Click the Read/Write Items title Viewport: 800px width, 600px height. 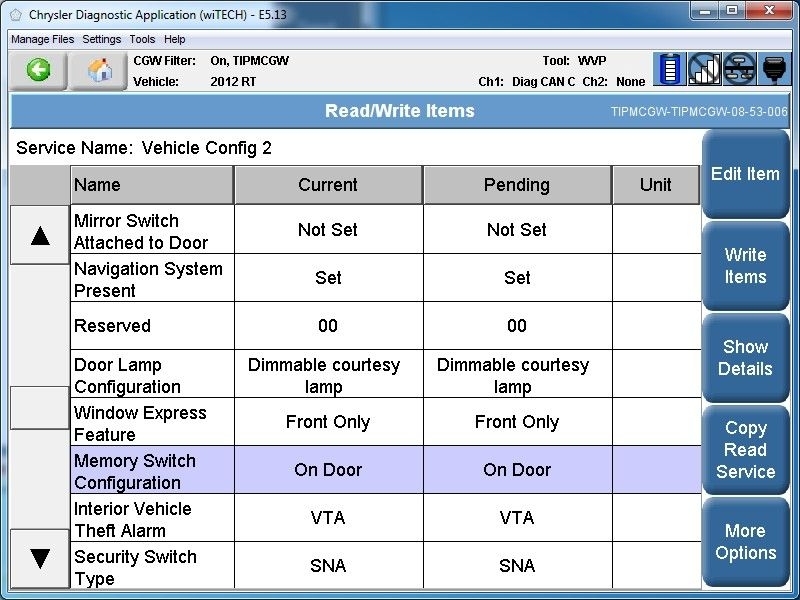pos(400,111)
